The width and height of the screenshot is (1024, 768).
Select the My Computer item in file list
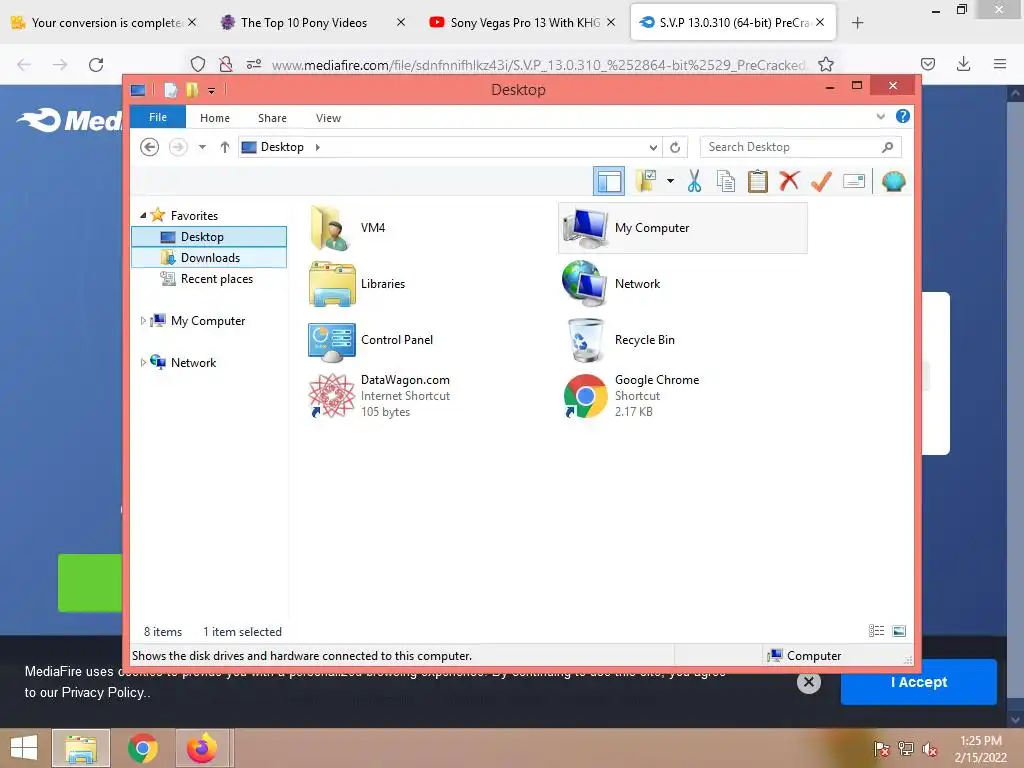coord(682,228)
